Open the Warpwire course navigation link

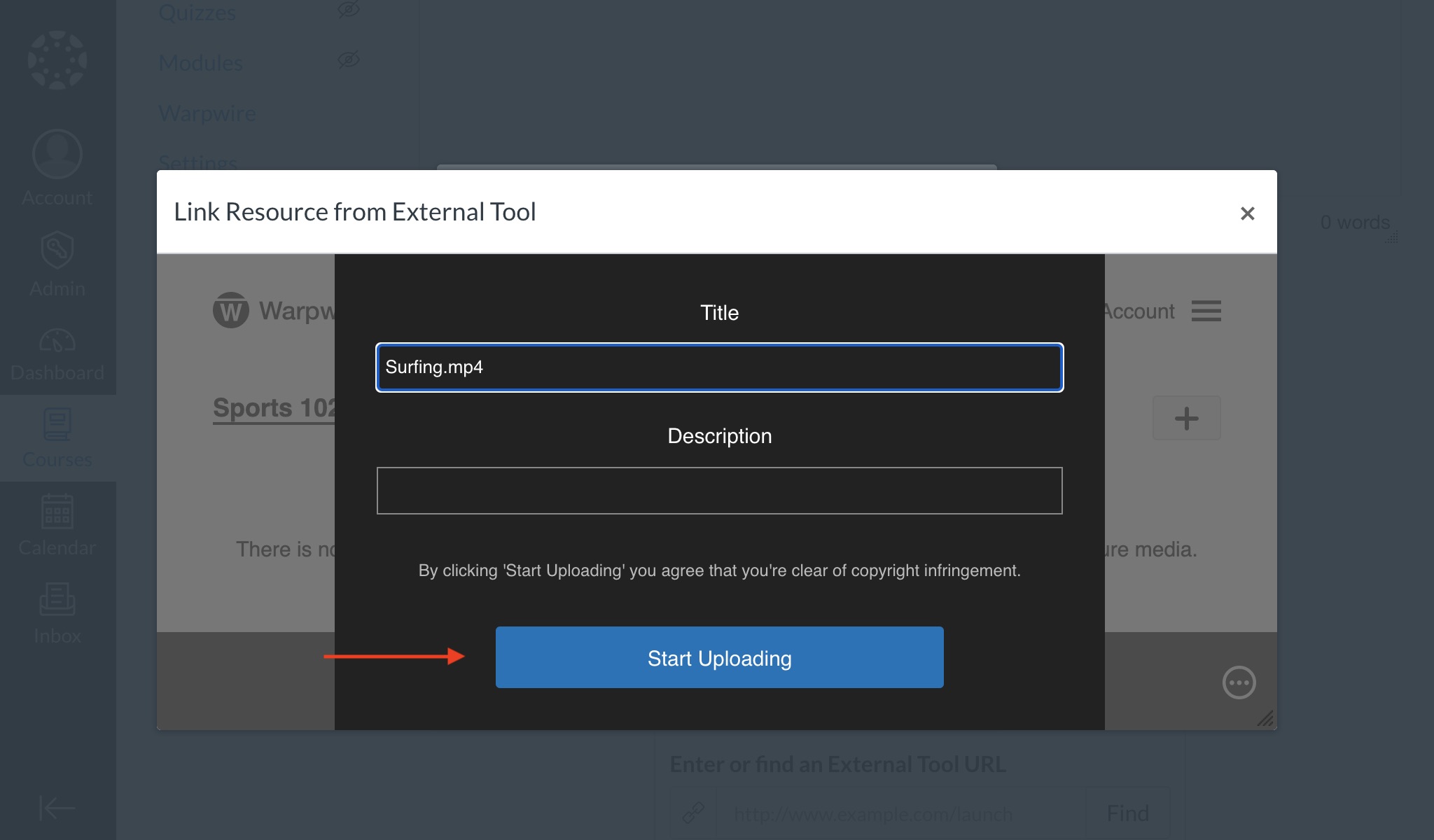pyautogui.click(x=207, y=113)
